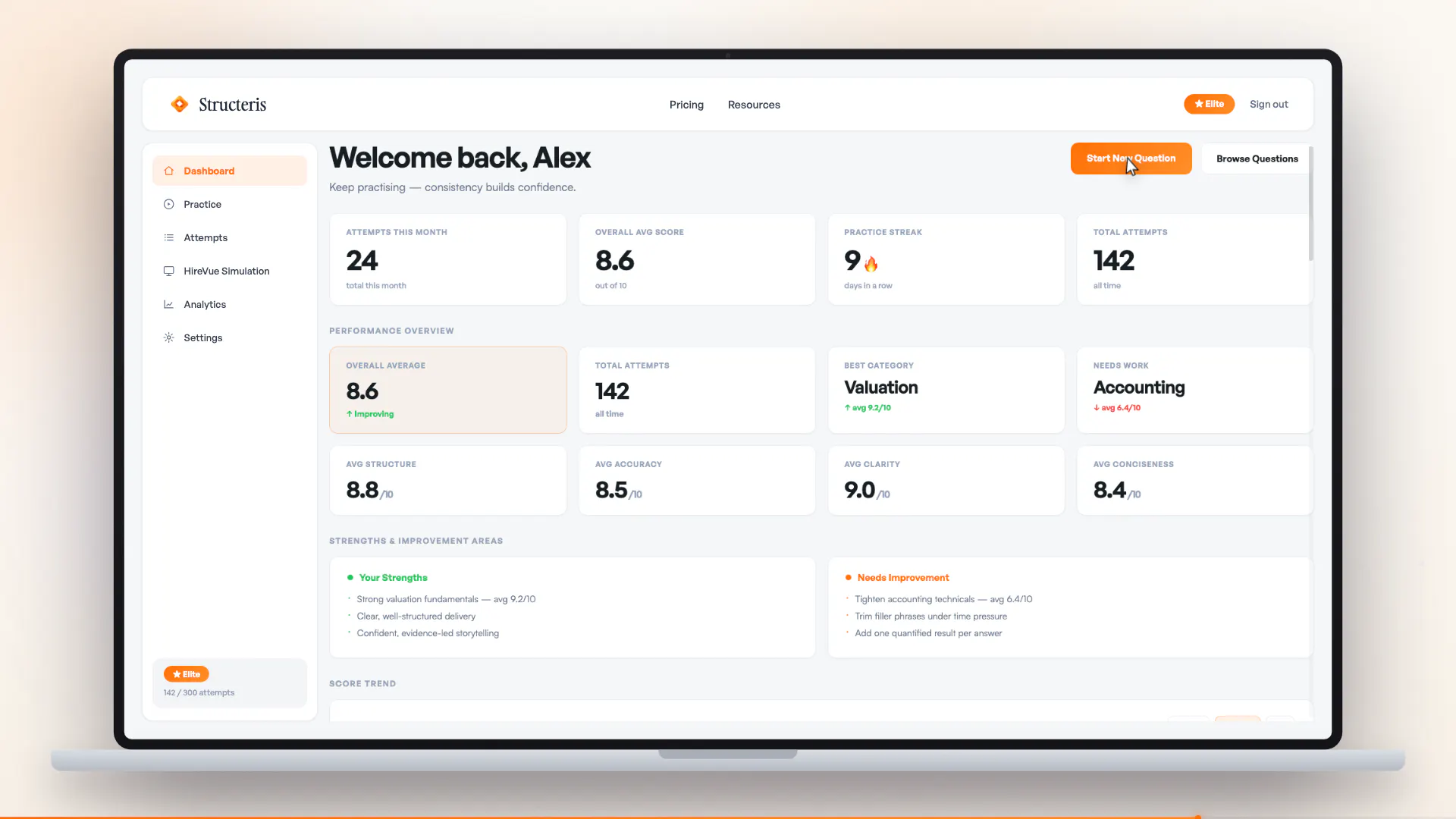The width and height of the screenshot is (1456, 819).
Task: Click the Attempts This Month card showing 24
Action: [x=447, y=259]
